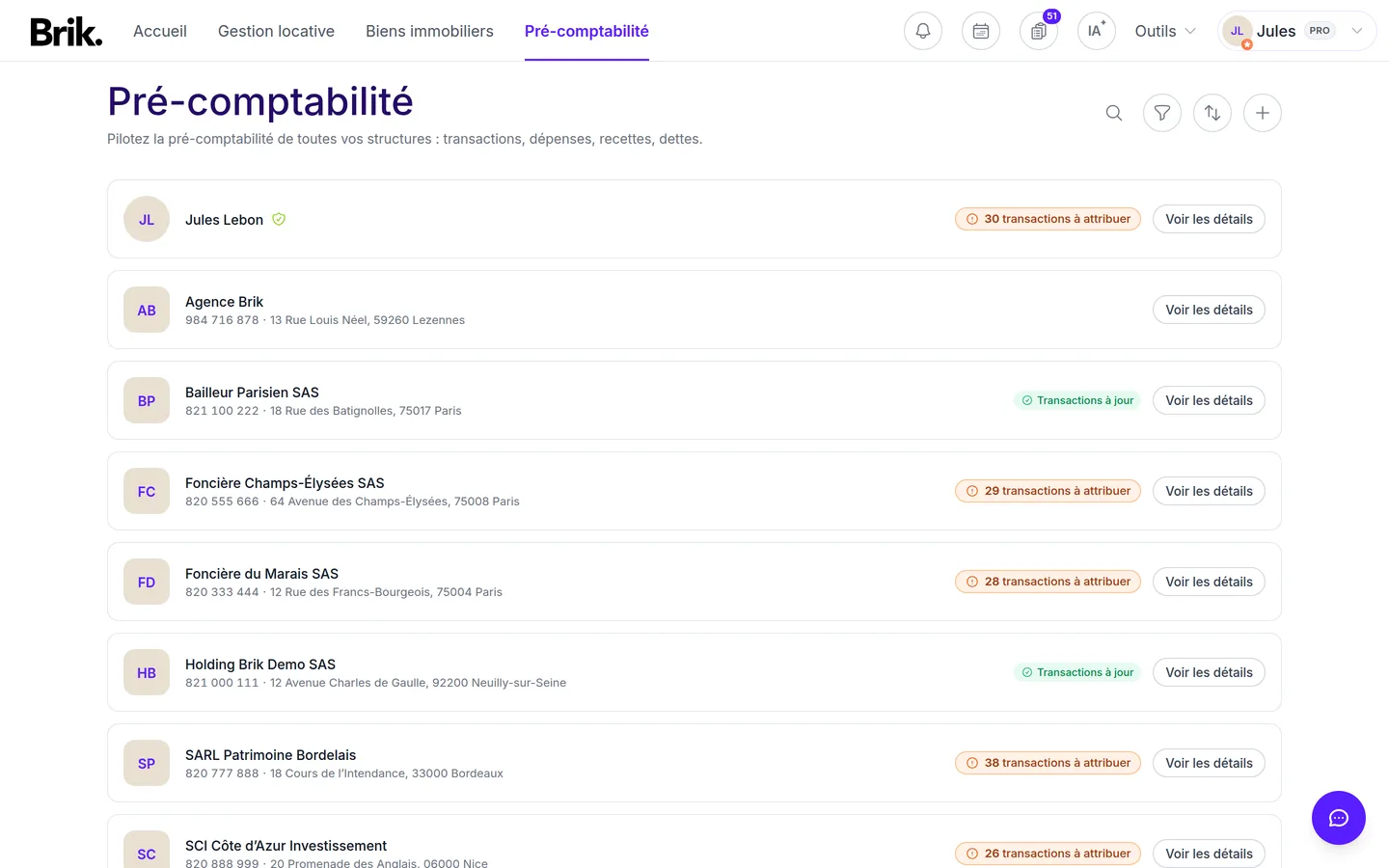Select the Jules Lebon name text
Image resolution: width=1389 pixels, height=868 pixels.
point(224,220)
